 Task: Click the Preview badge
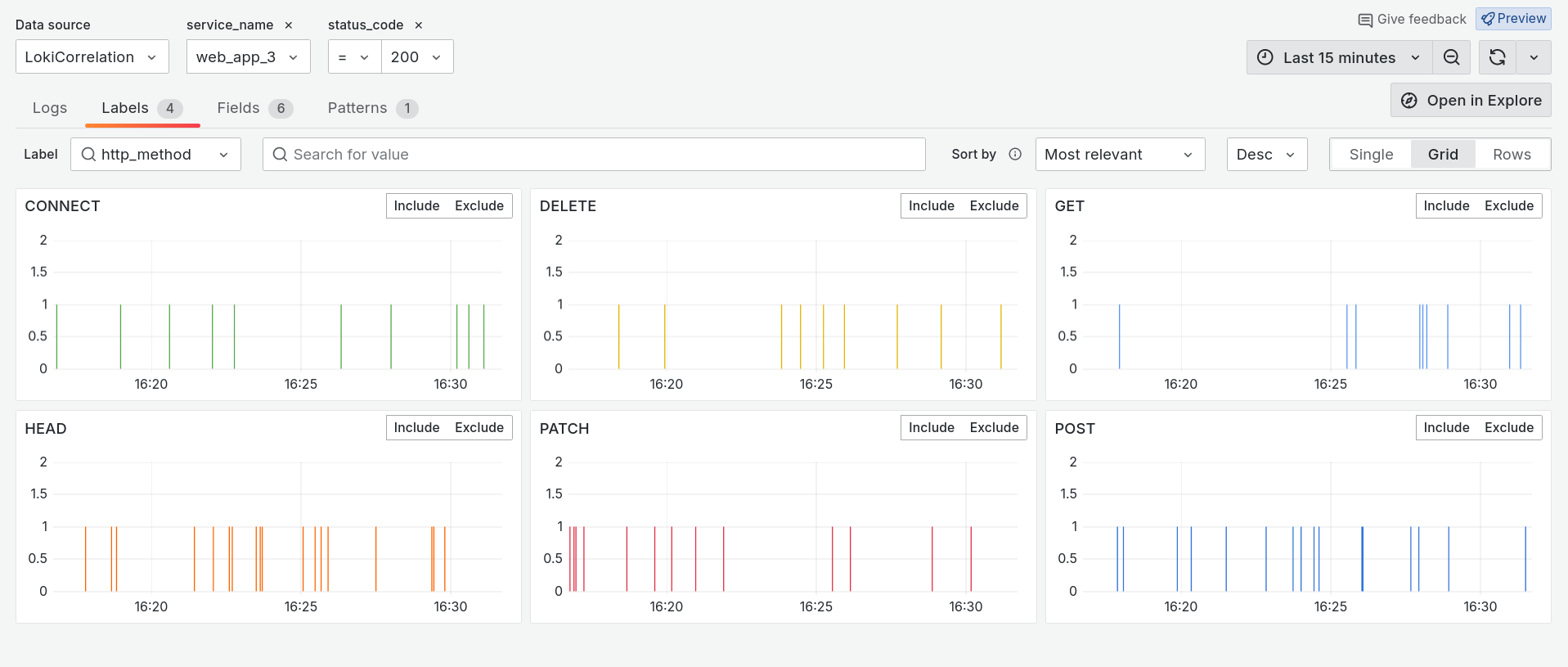click(1514, 18)
